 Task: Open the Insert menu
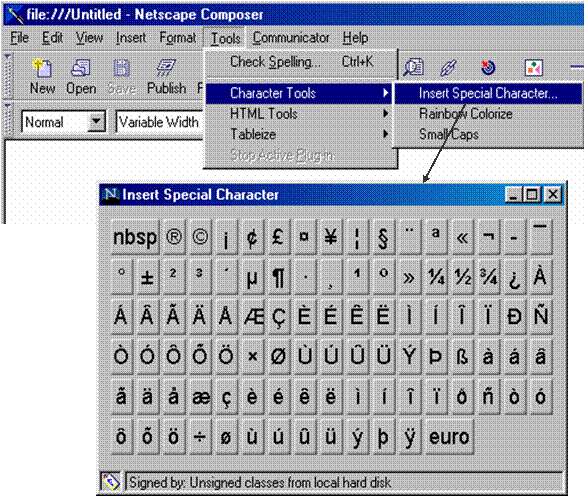tap(131, 38)
